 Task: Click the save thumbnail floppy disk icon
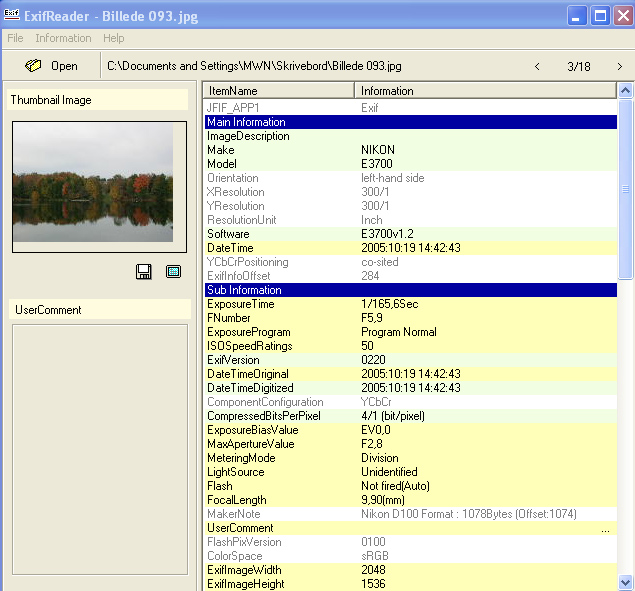click(145, 271)
